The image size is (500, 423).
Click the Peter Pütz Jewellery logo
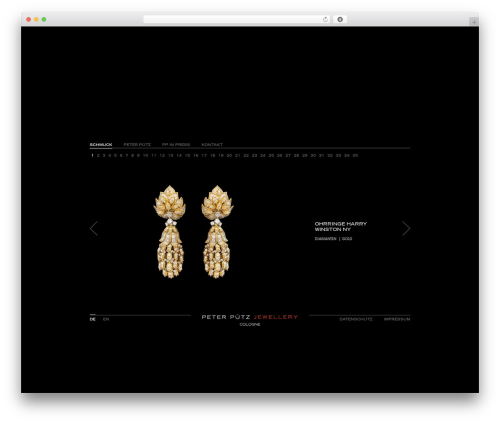tap(250, 319)
